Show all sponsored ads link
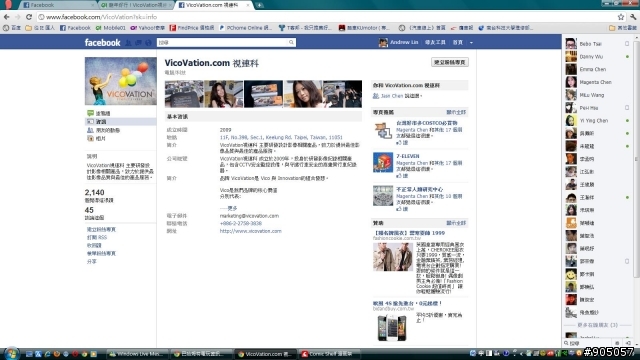Image resolution: width=640 pixels, height=360 pixels. 456,223
